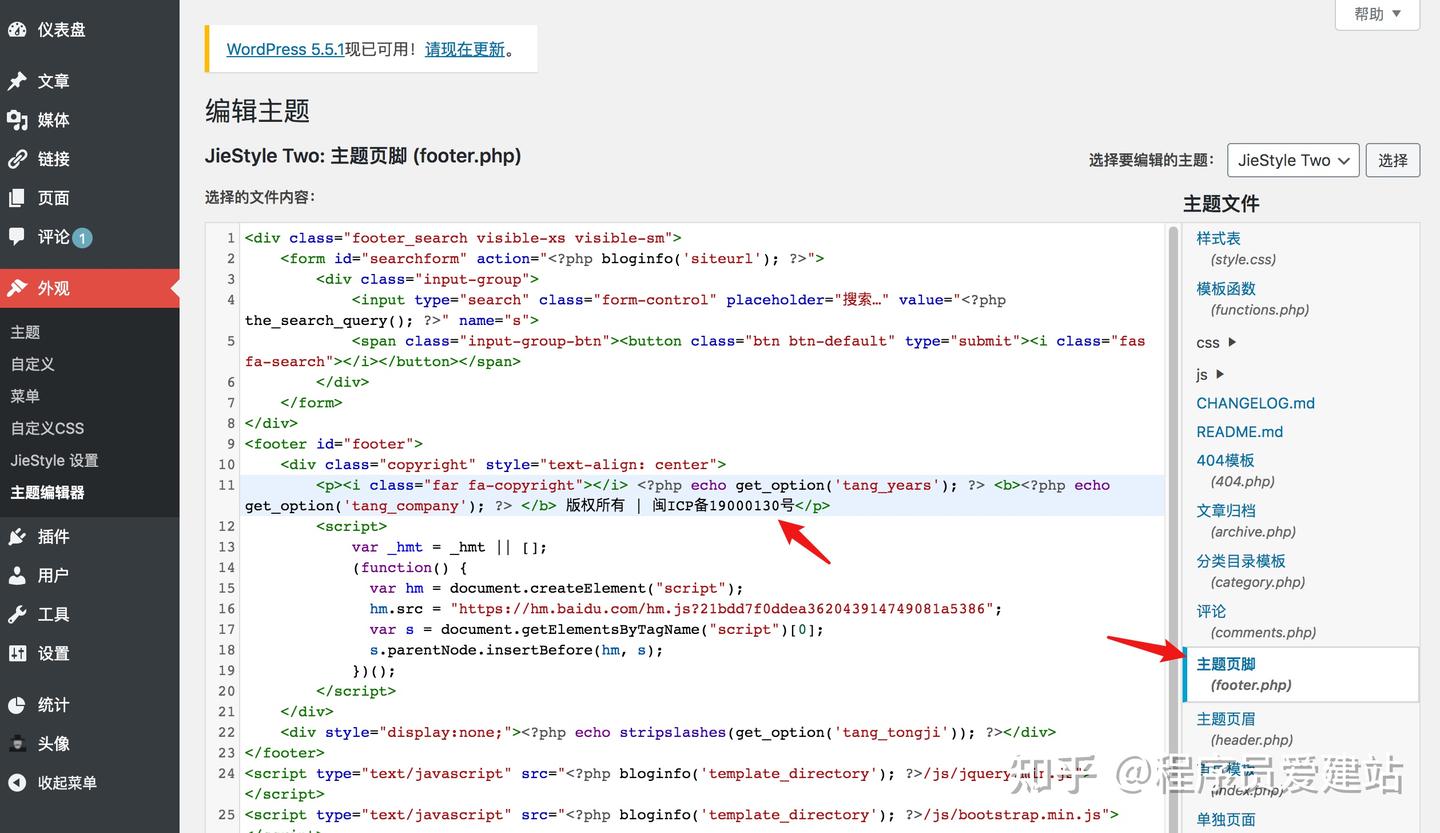
Task: Open 菜单 submenu item
Action: click(x=25, y=396)
